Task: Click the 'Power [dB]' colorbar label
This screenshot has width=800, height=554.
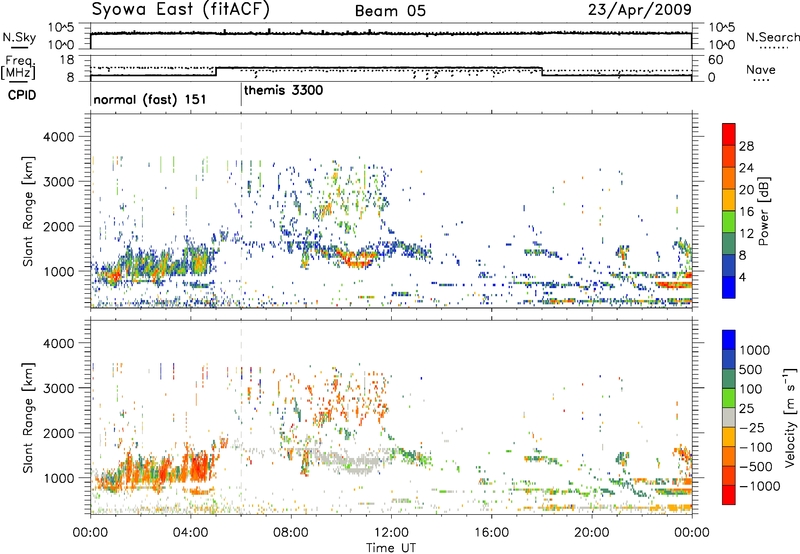Action: [764, 211]
